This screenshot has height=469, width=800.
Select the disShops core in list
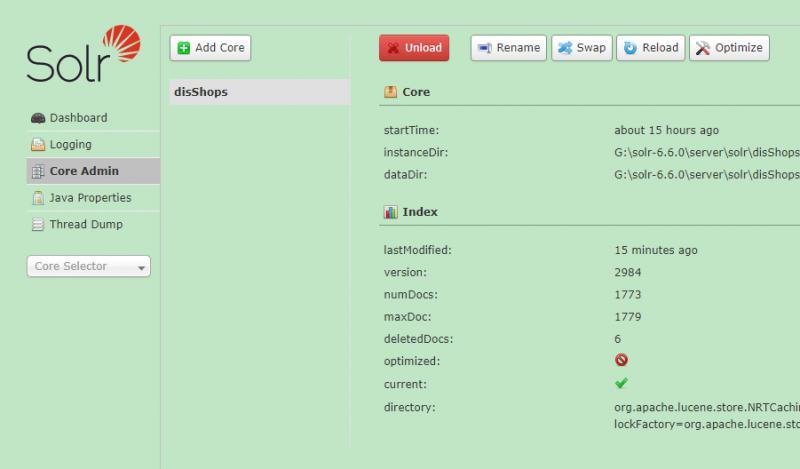pos(260,92)
